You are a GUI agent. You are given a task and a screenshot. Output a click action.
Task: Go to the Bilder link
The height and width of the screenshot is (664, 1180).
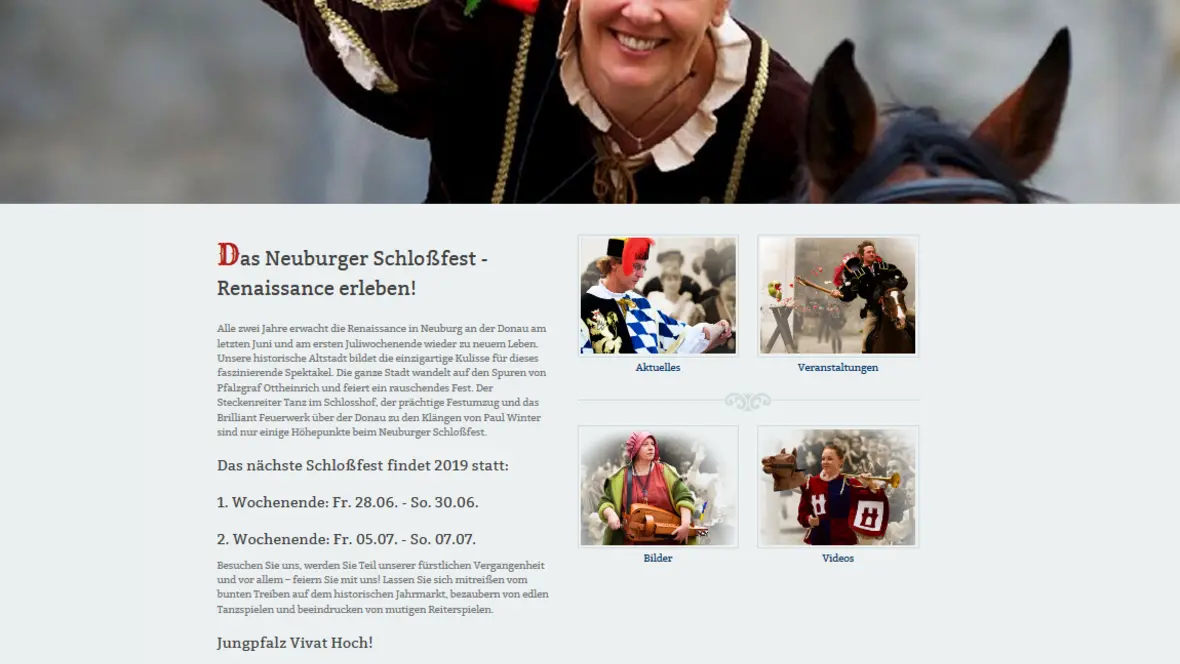coord(658,558)
